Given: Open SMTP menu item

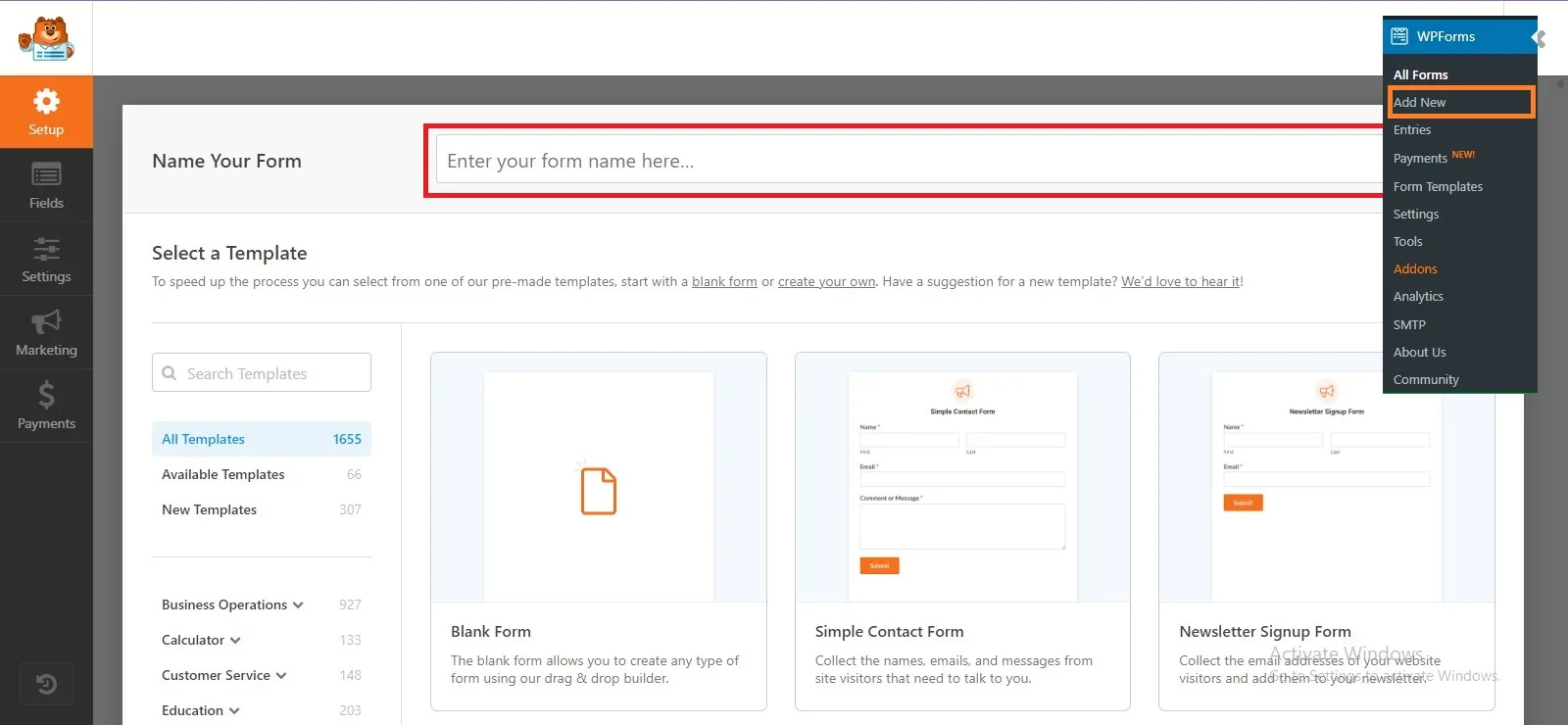Looking at the screenshot, I should tap(1409, 324).
